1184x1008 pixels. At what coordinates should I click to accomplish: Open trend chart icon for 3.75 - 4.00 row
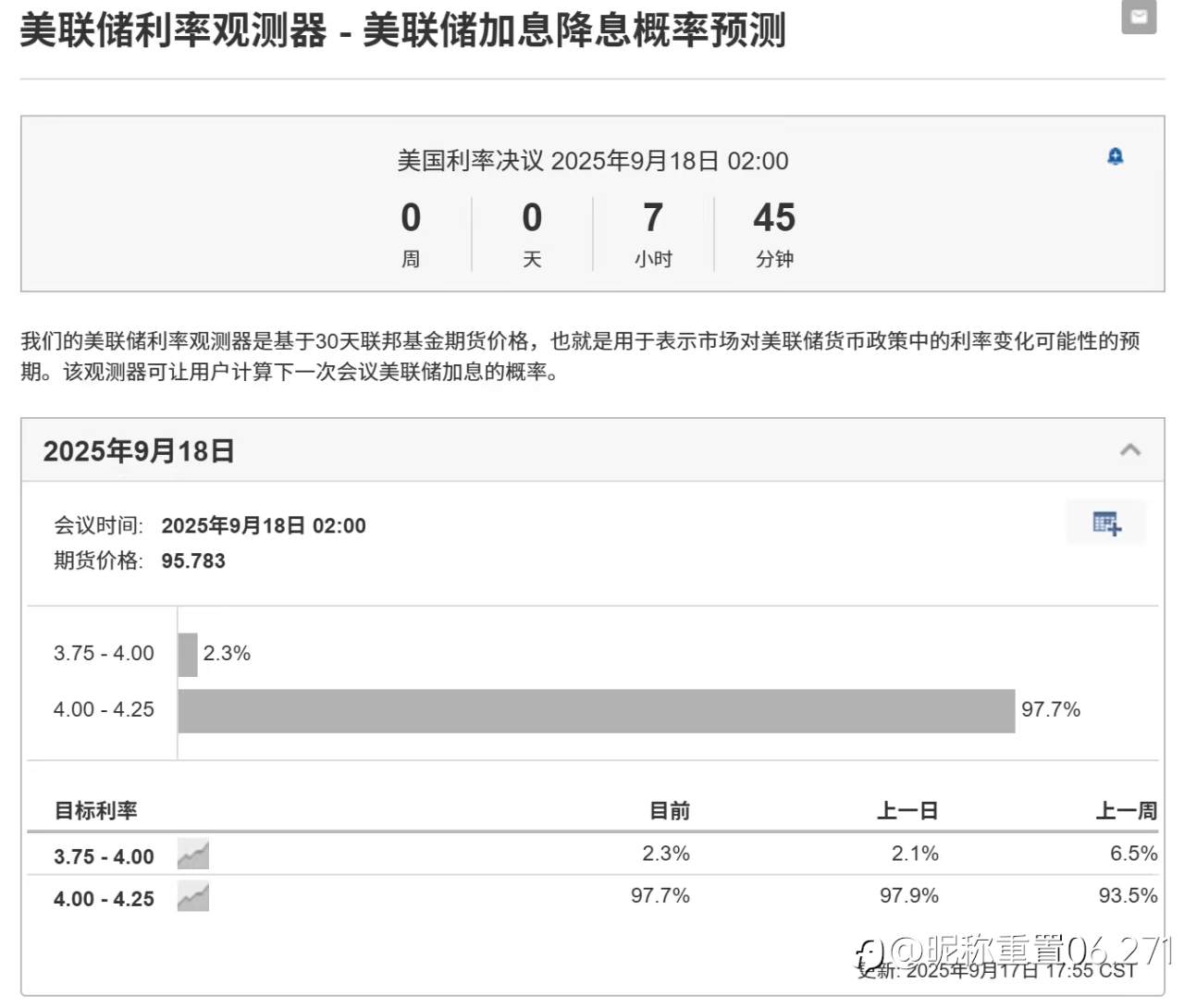click(193, 854)
